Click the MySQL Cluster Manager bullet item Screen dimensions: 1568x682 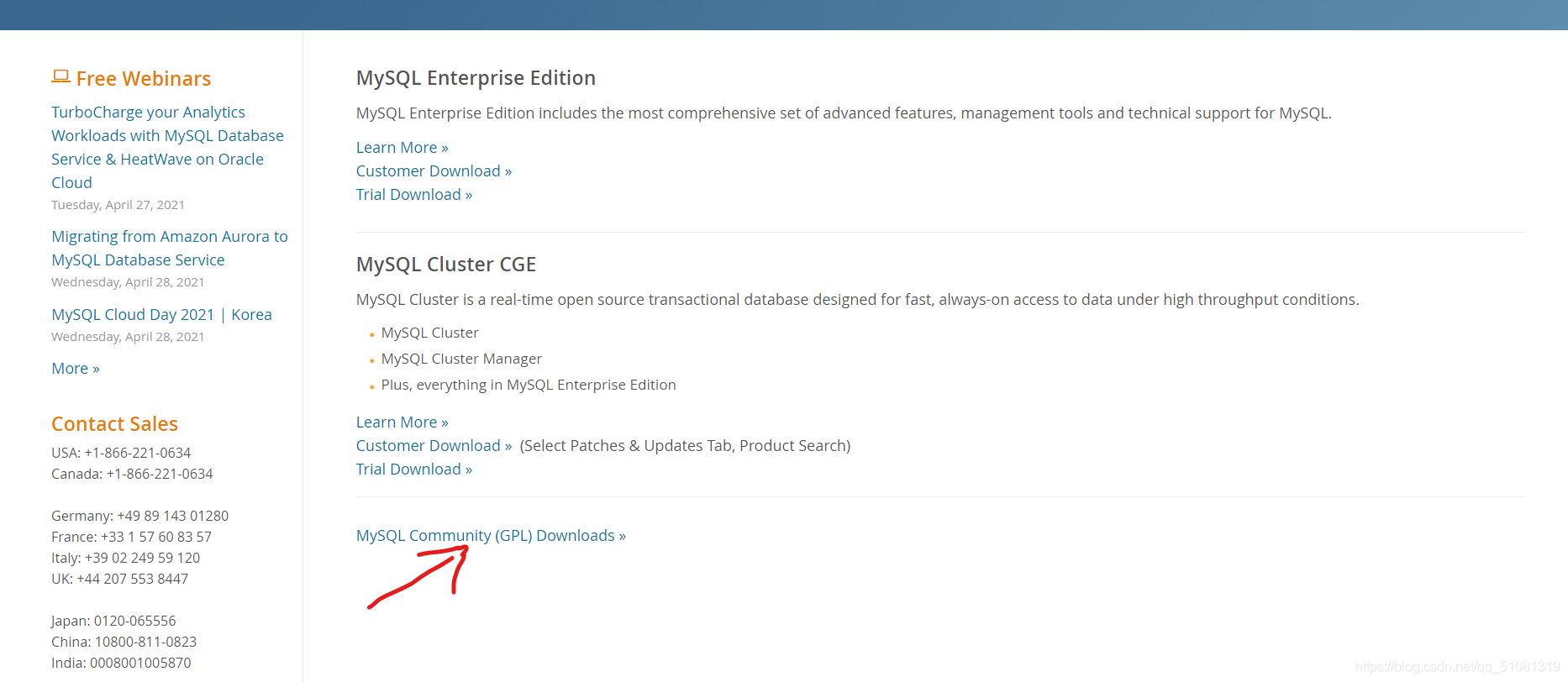coord(461,359)
